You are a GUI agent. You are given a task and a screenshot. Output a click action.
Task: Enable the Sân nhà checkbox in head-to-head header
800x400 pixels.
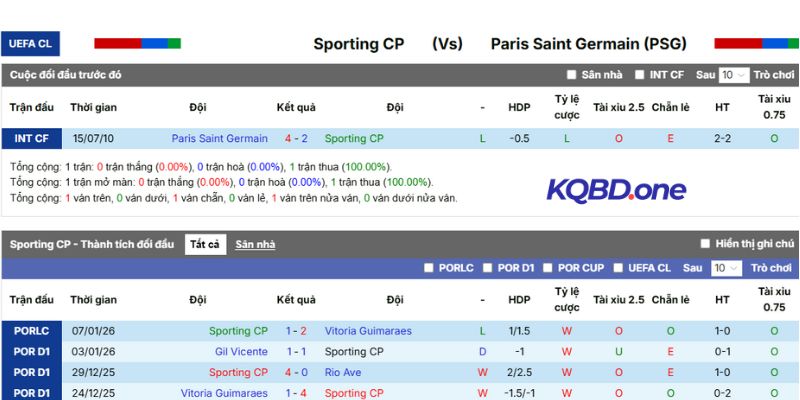[x=572, y=75]
